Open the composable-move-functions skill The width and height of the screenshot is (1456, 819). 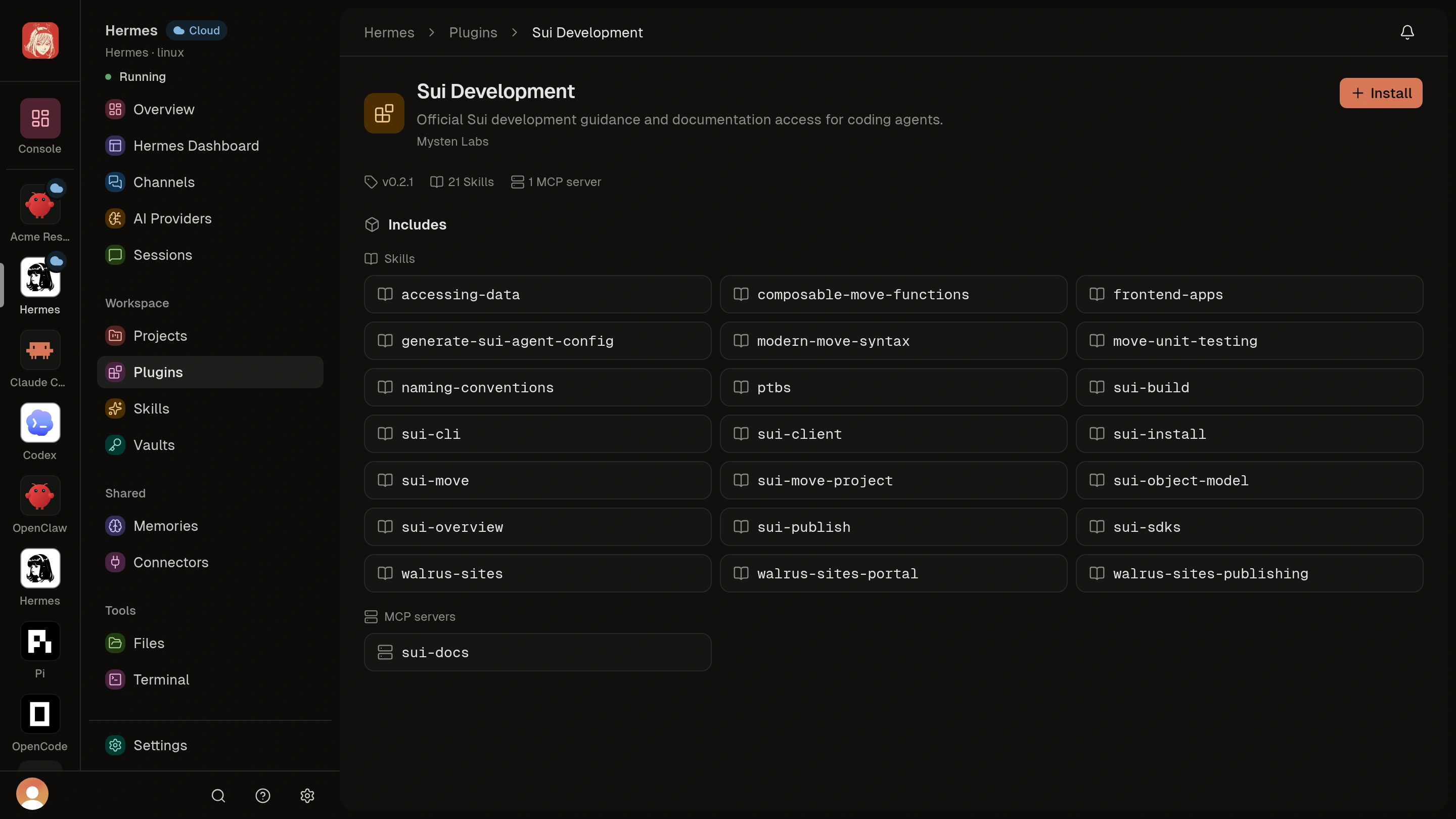pos(893,294)
